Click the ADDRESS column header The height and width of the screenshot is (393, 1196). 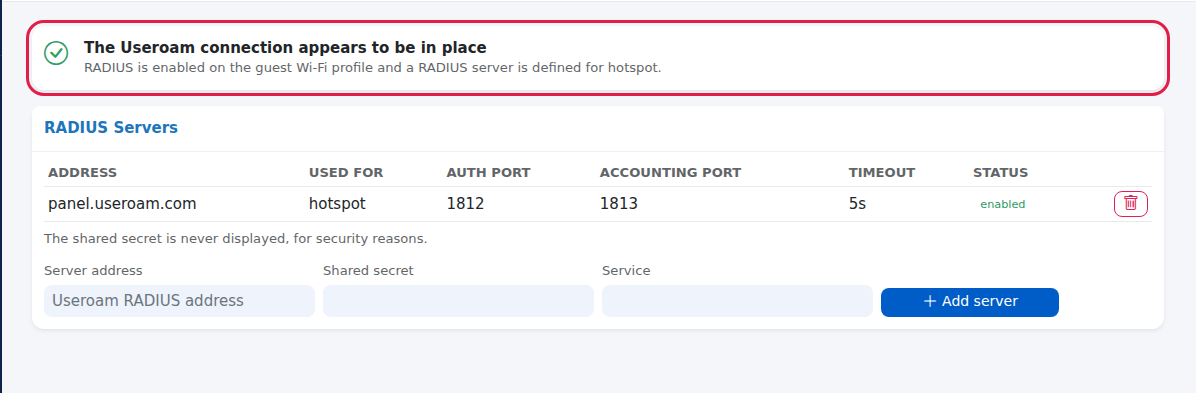82,172
